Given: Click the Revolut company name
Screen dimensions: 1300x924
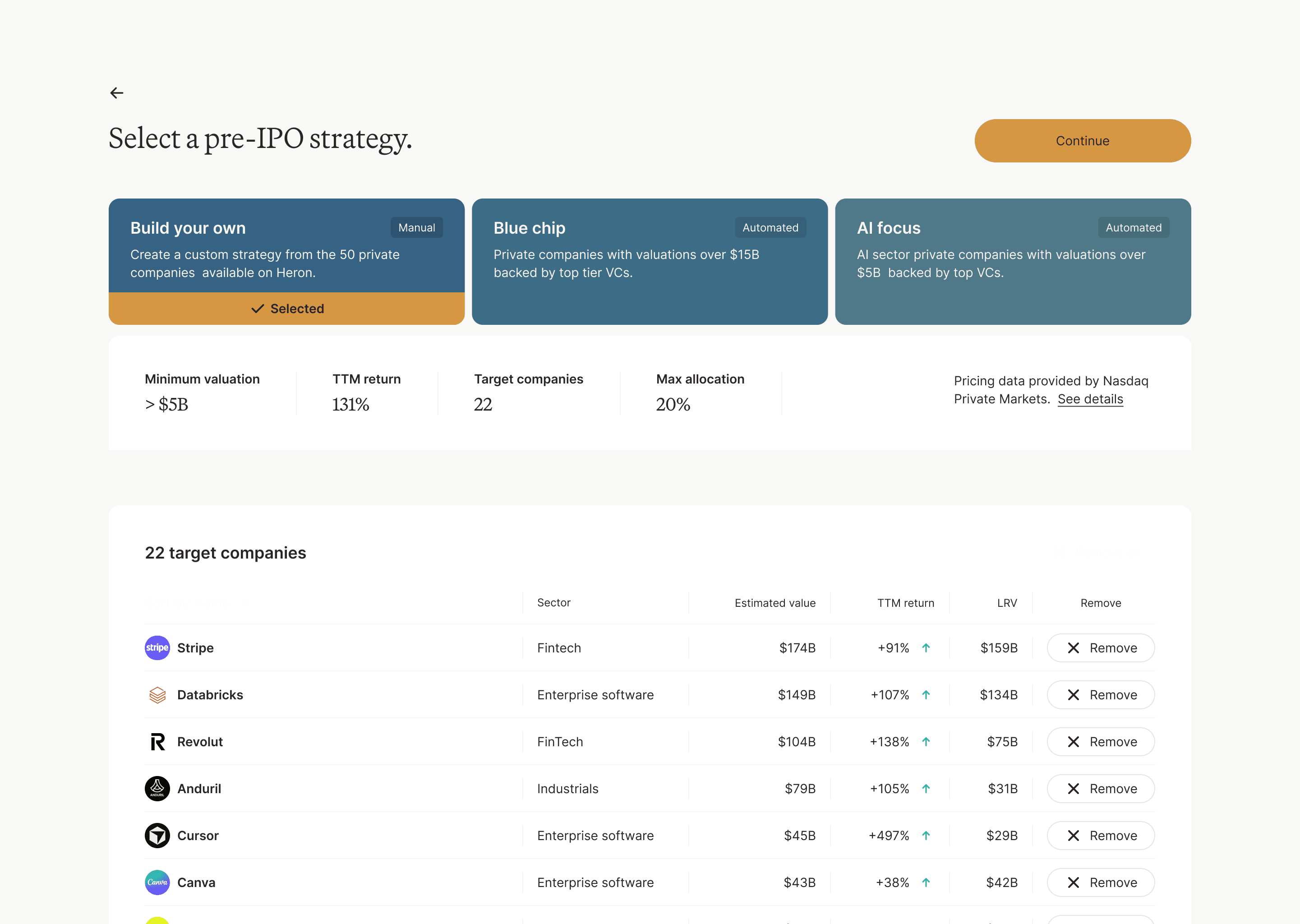Looking at the screenshot, I should point(200,742).
